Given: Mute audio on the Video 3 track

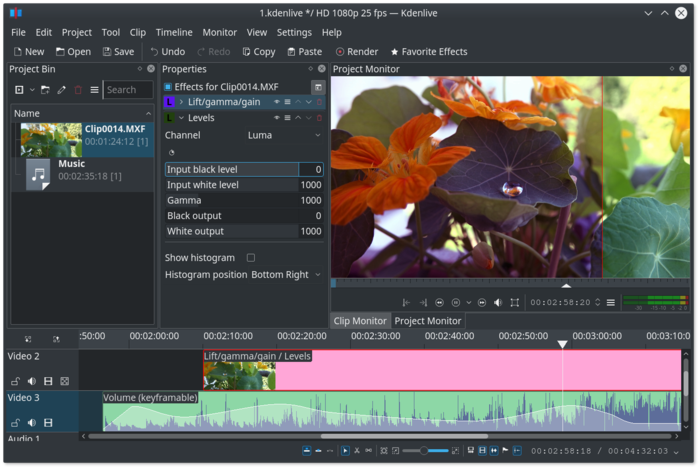Looking at the screenshot, I should coord(32,423).
